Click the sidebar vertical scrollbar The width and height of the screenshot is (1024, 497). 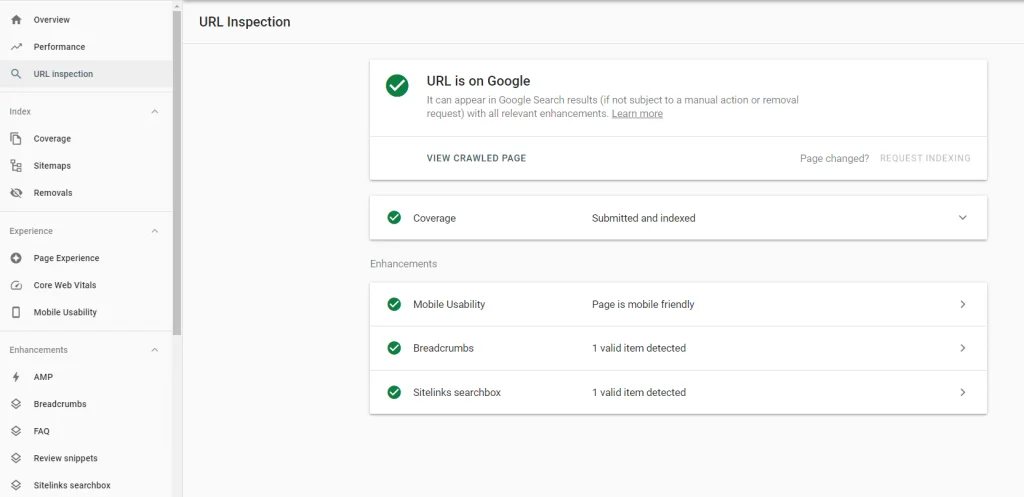coord(177,173)
